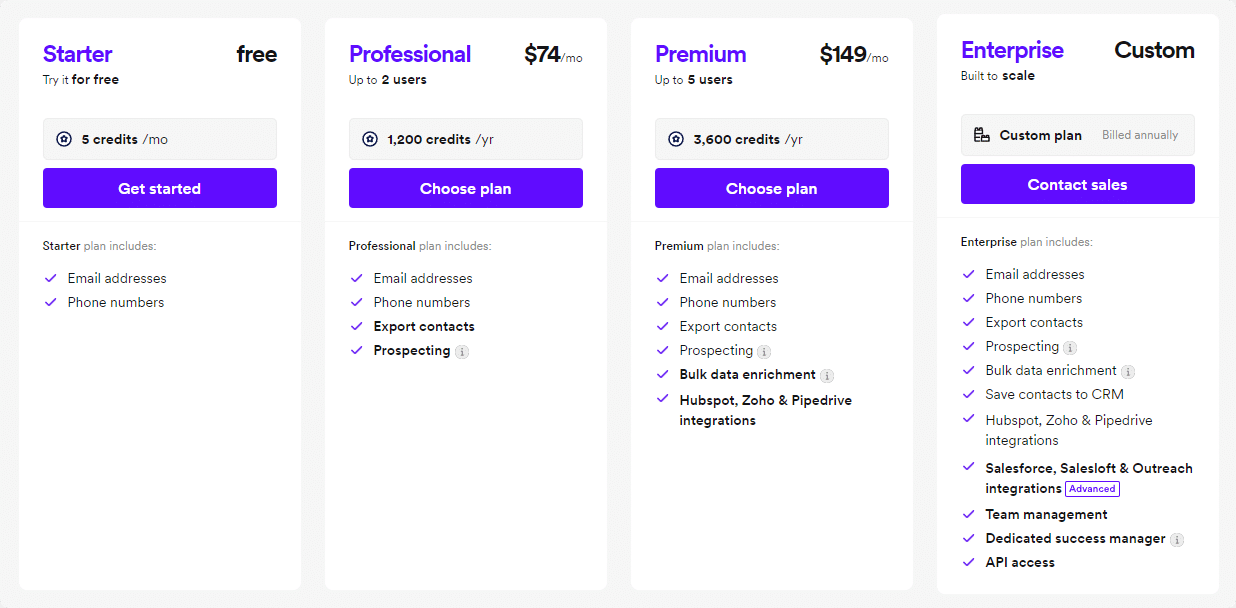The width and height of the screenshot is (1236, 608).
Task: Open the Dedicated success manager info icon
Action: pyautogui.click(x=1179, y=538)
